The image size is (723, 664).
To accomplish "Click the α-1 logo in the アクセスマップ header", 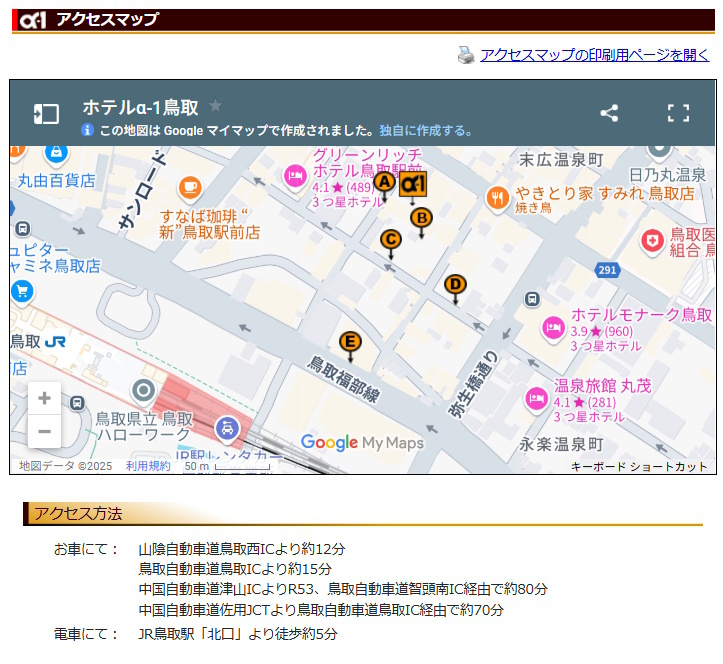I will point(33,20).
